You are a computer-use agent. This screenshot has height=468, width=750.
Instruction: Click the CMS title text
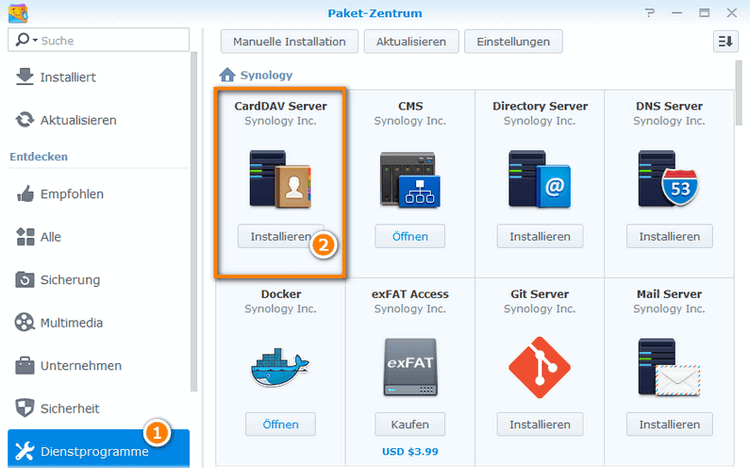(x=410, y=106)
